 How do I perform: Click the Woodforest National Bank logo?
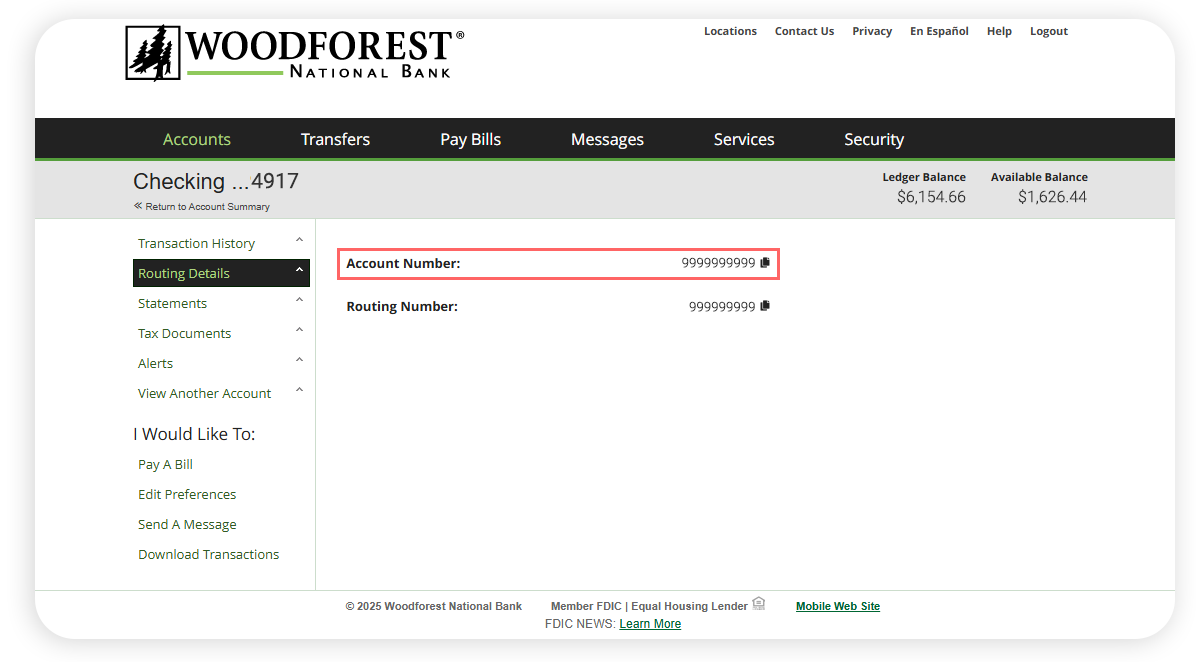point(295,53)
